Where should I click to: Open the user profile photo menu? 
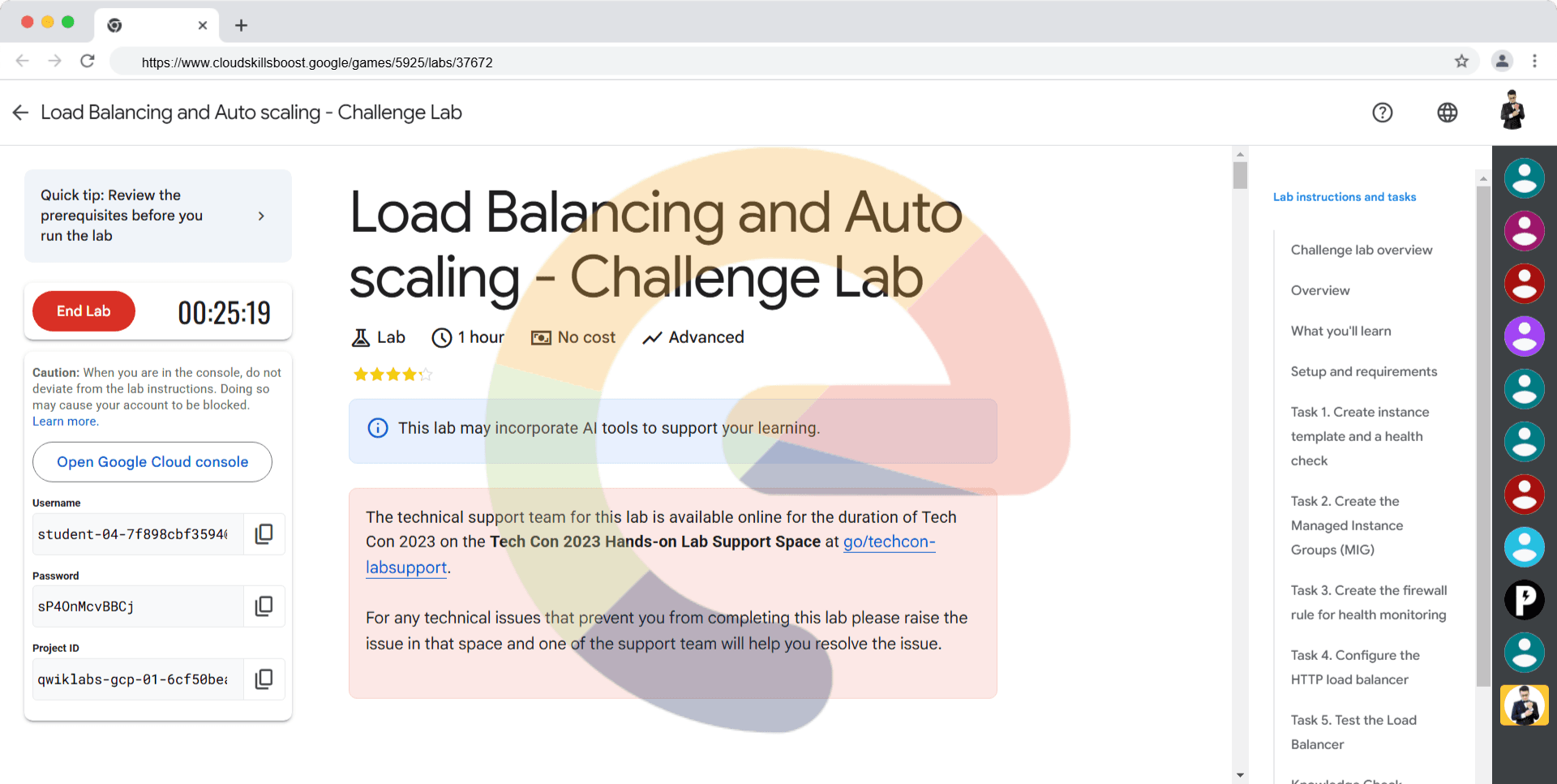(x=1512, y=111)
